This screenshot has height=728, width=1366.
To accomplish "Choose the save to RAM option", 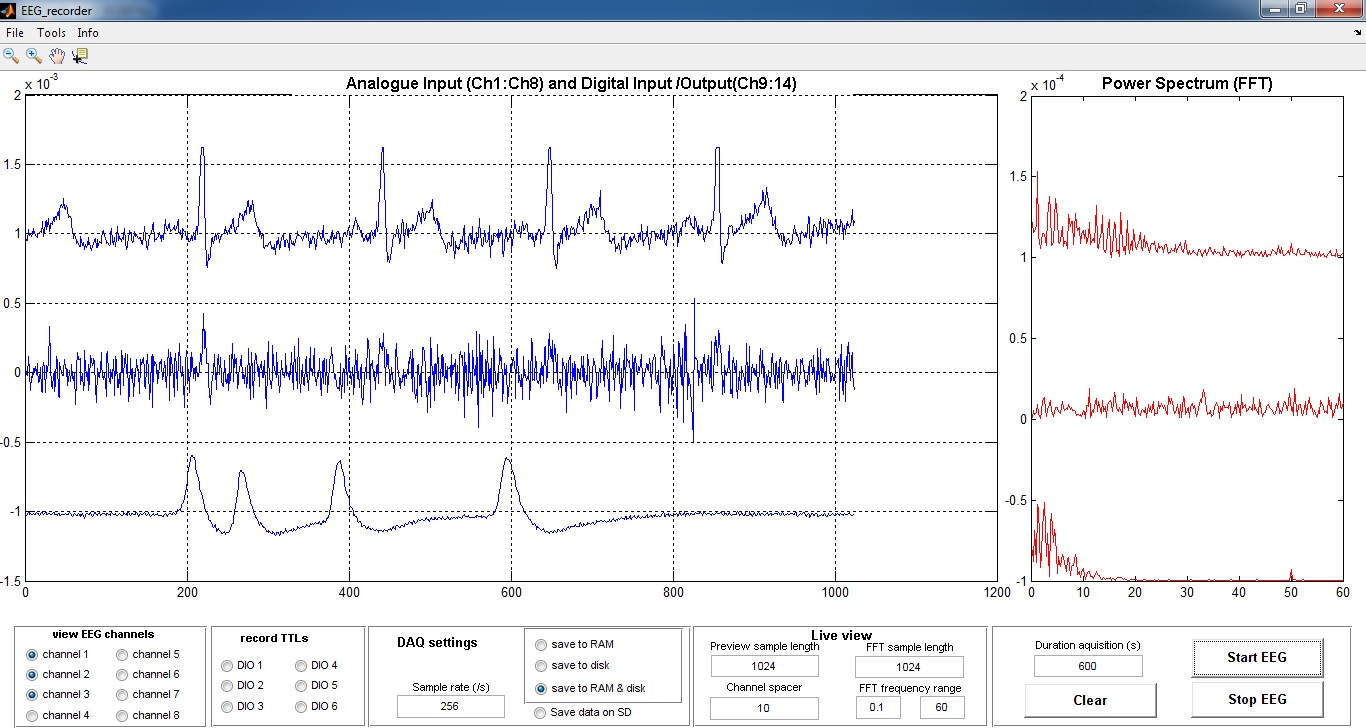I will (x=542, y=644).
